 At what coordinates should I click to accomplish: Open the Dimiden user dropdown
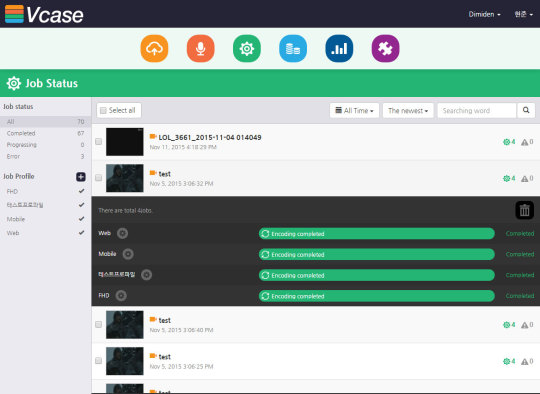pyautogui.click(x=484, y=14)
